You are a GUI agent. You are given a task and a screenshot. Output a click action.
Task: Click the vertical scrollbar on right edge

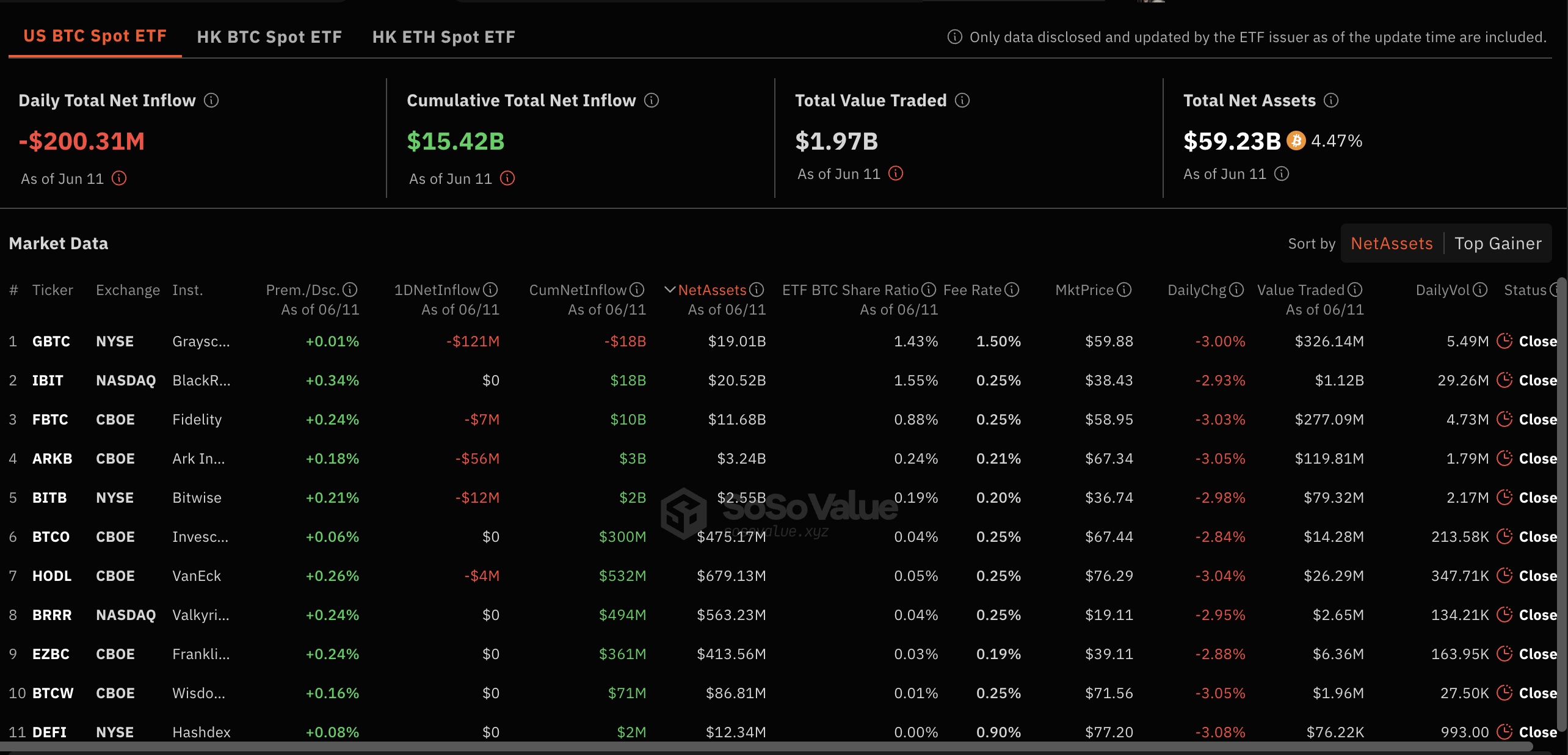(1563, 504)
